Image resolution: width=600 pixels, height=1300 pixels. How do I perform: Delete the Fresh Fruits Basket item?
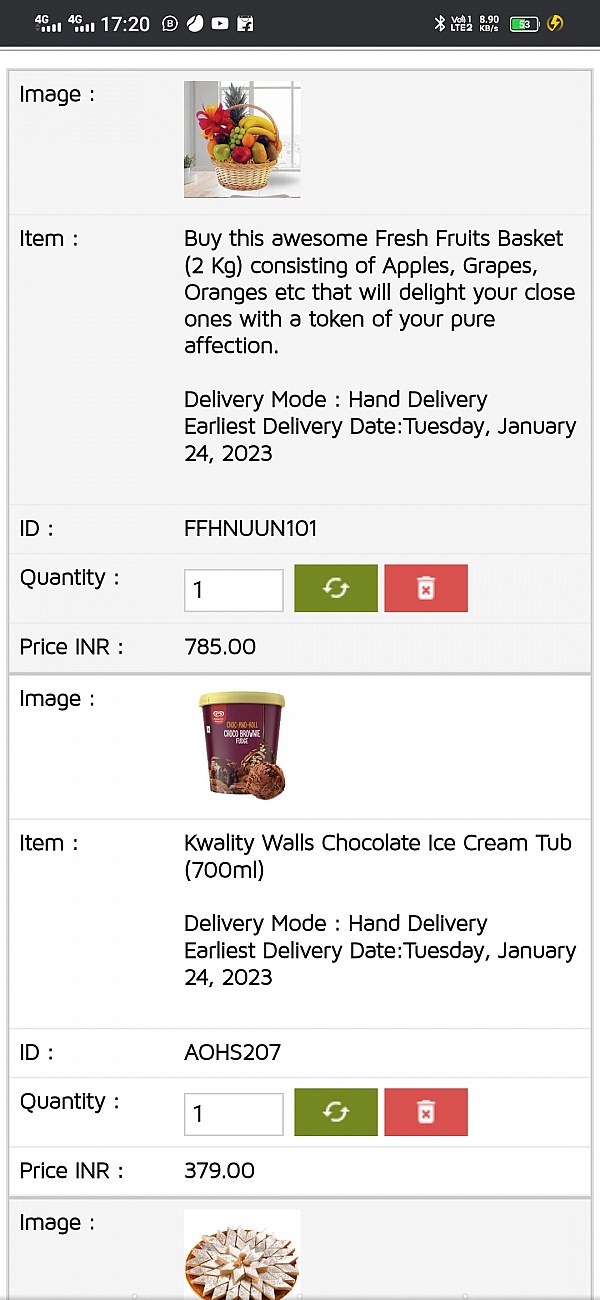(x=426, y=588)
